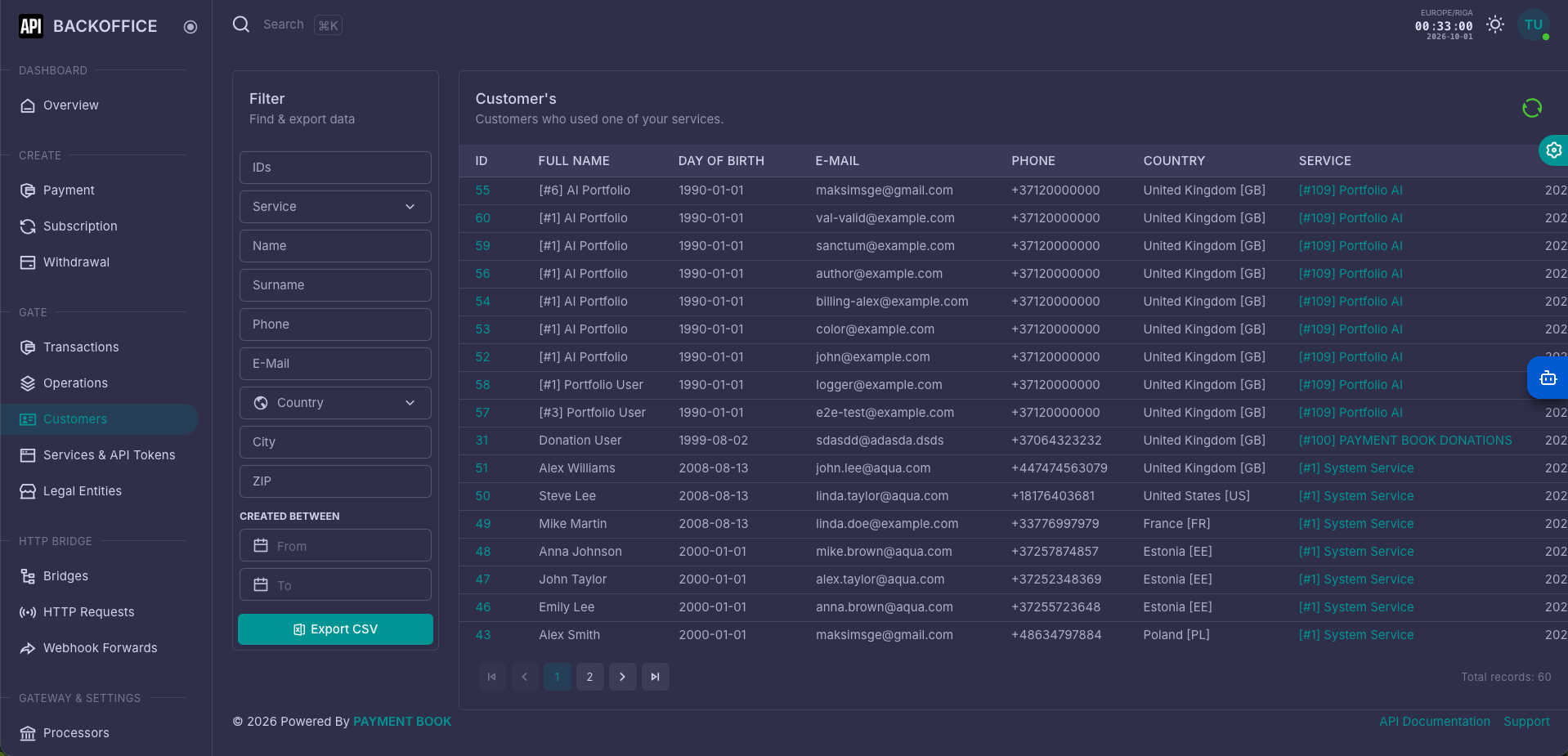Click the COUNTRY column header
Image resolution: width=1568 pixels, height=756 pixels.
[1174, 161]
